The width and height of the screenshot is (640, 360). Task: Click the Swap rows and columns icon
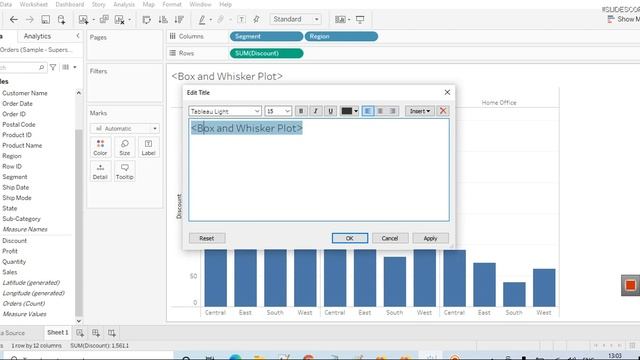[x=147, y=20]
